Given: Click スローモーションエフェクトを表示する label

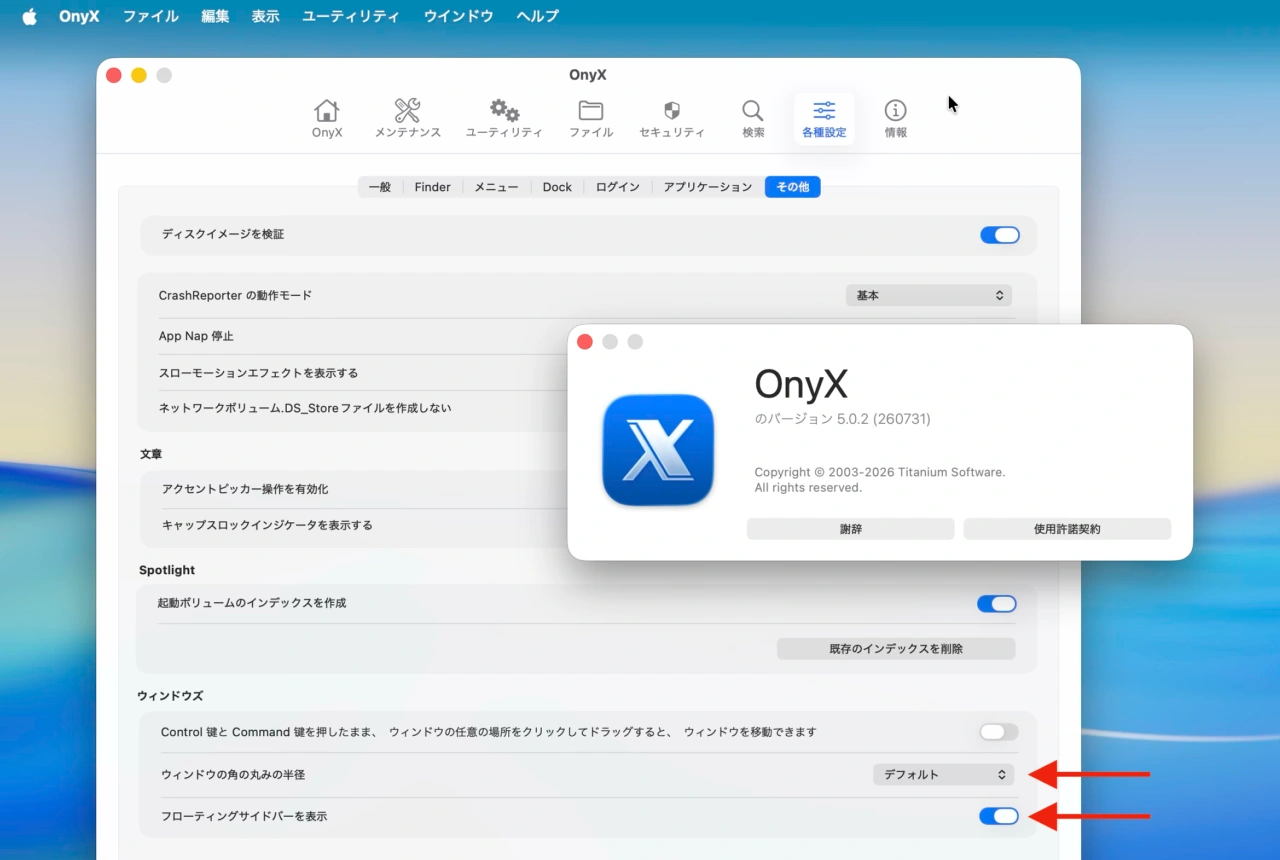Looking at the screenshot, I should [258, 373].
